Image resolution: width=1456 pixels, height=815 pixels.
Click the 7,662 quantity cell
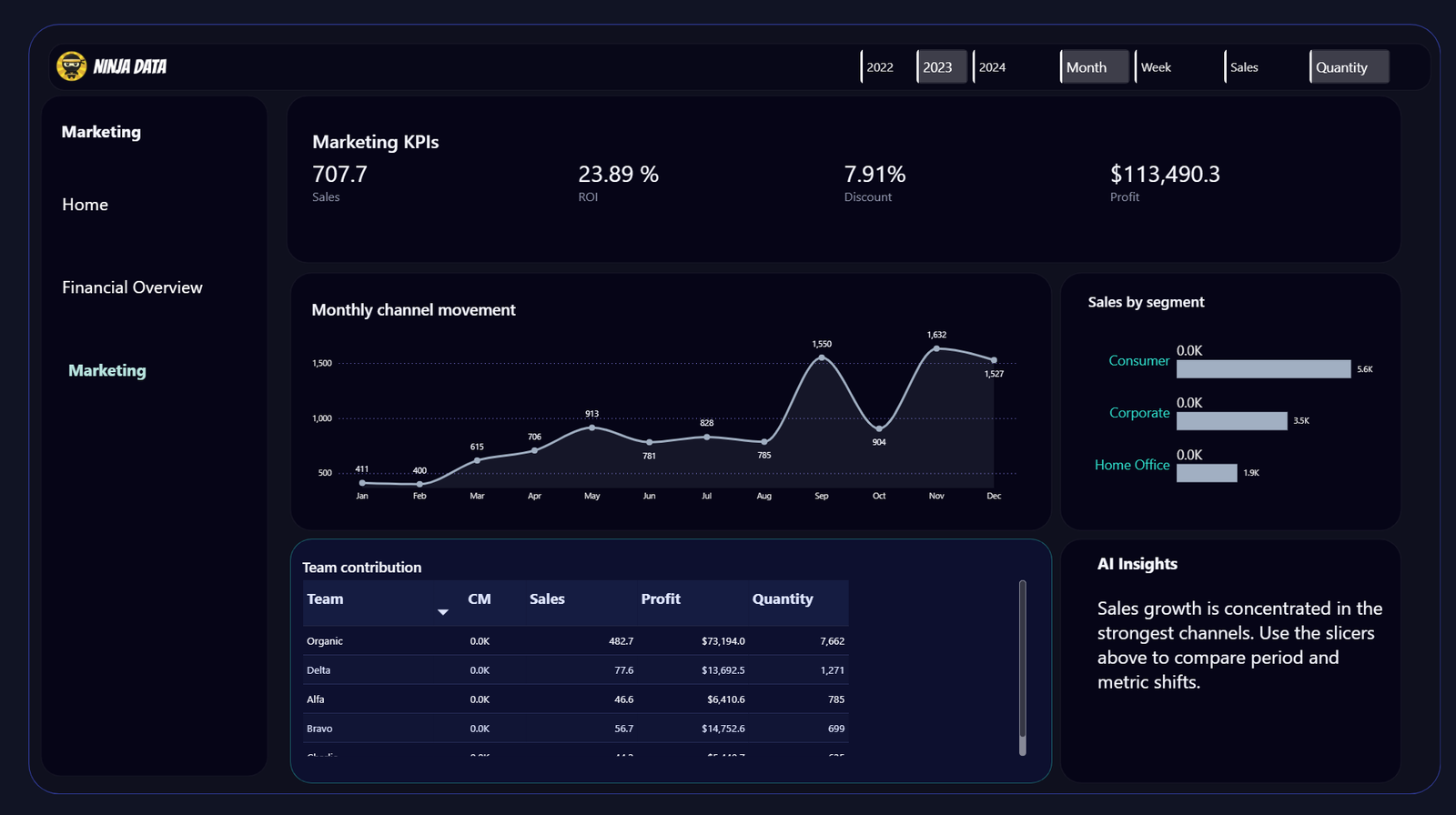point(832,641)
